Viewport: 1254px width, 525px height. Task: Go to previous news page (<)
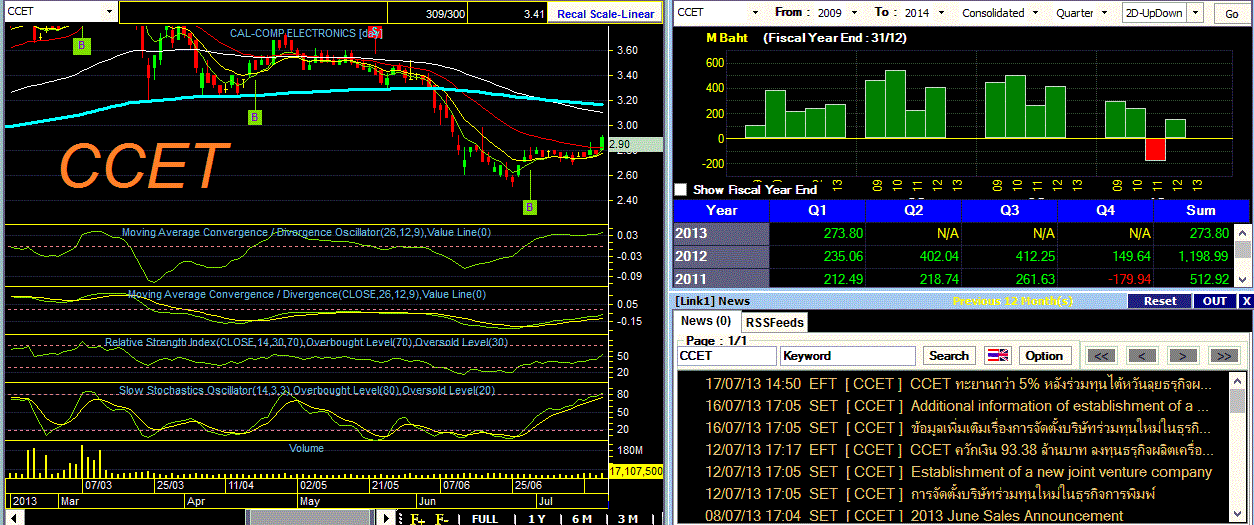1142,356
